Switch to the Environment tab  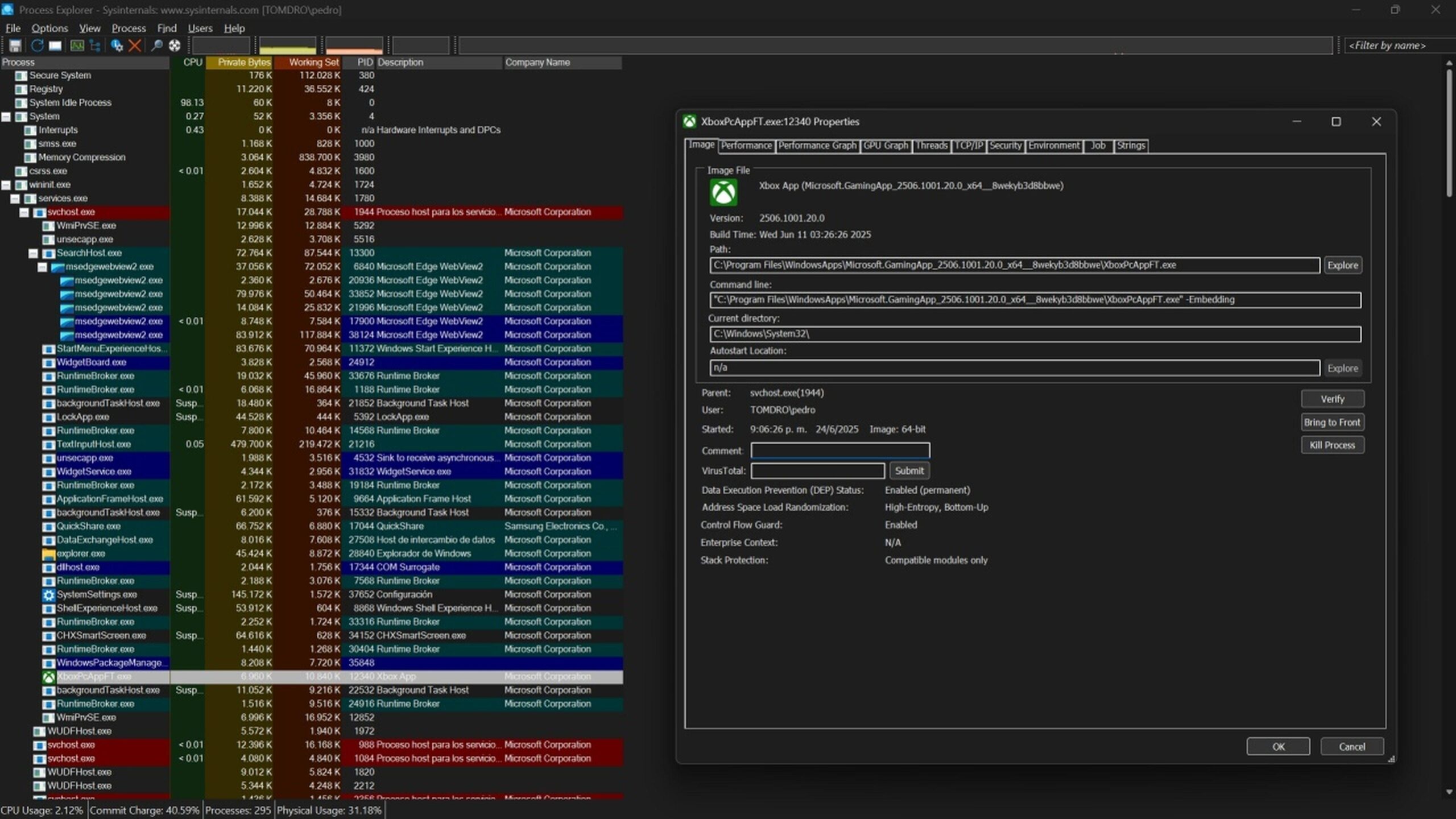pyautogui.click(x=1054, y=146)
